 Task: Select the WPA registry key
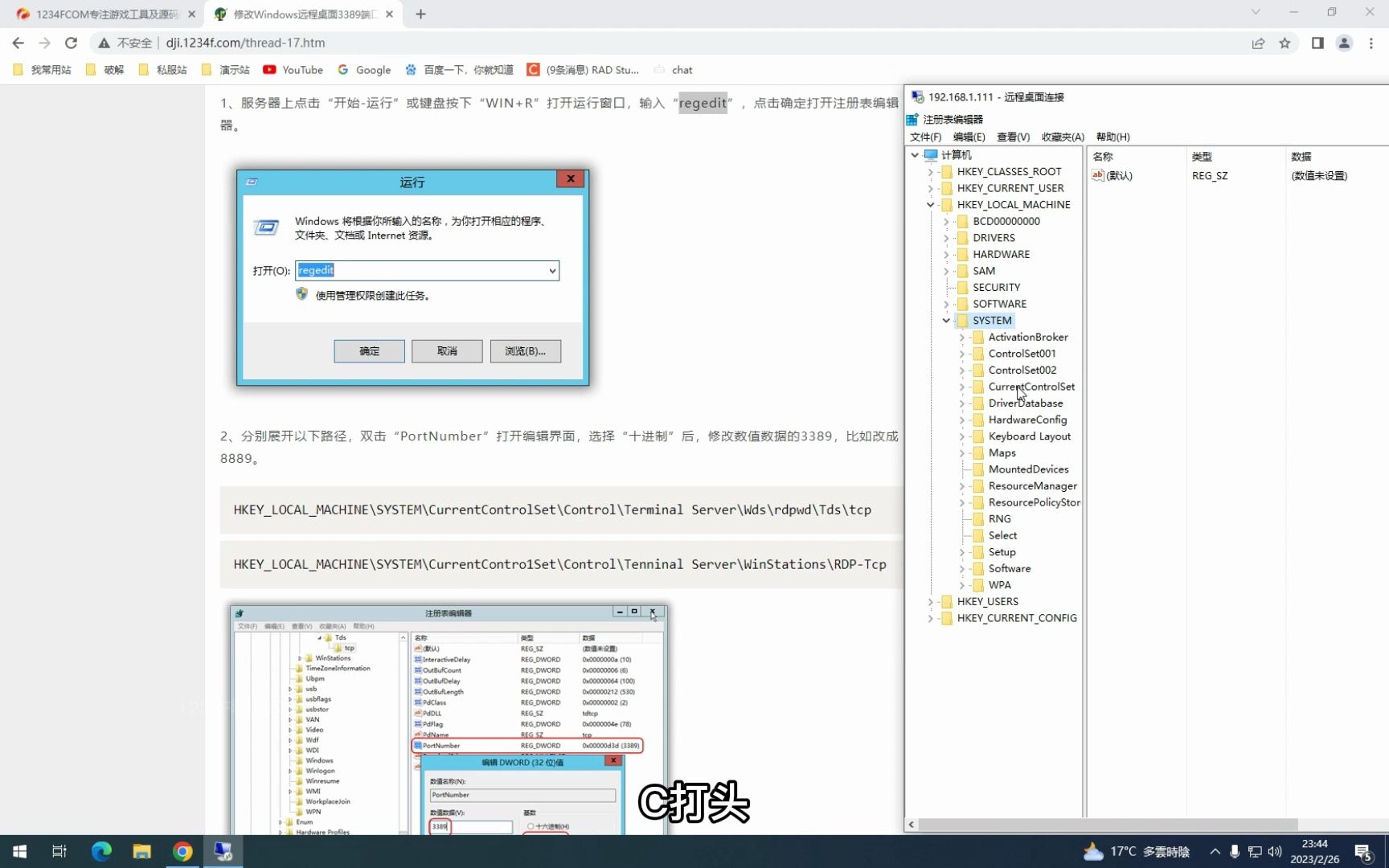tap(999, 585)
